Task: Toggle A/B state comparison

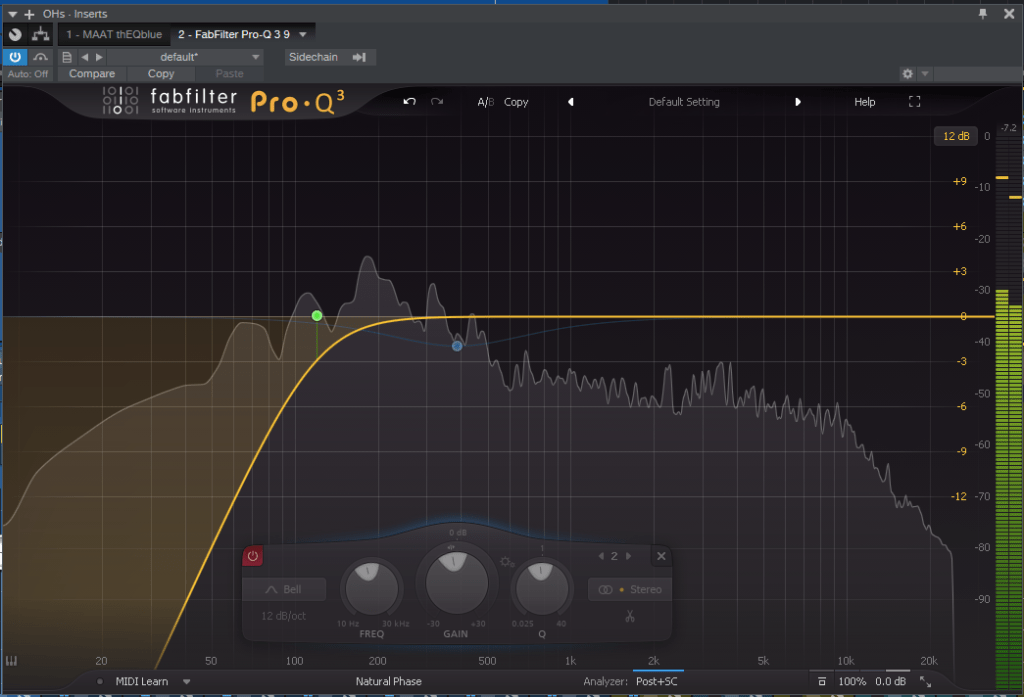Action: pos(485,102)
